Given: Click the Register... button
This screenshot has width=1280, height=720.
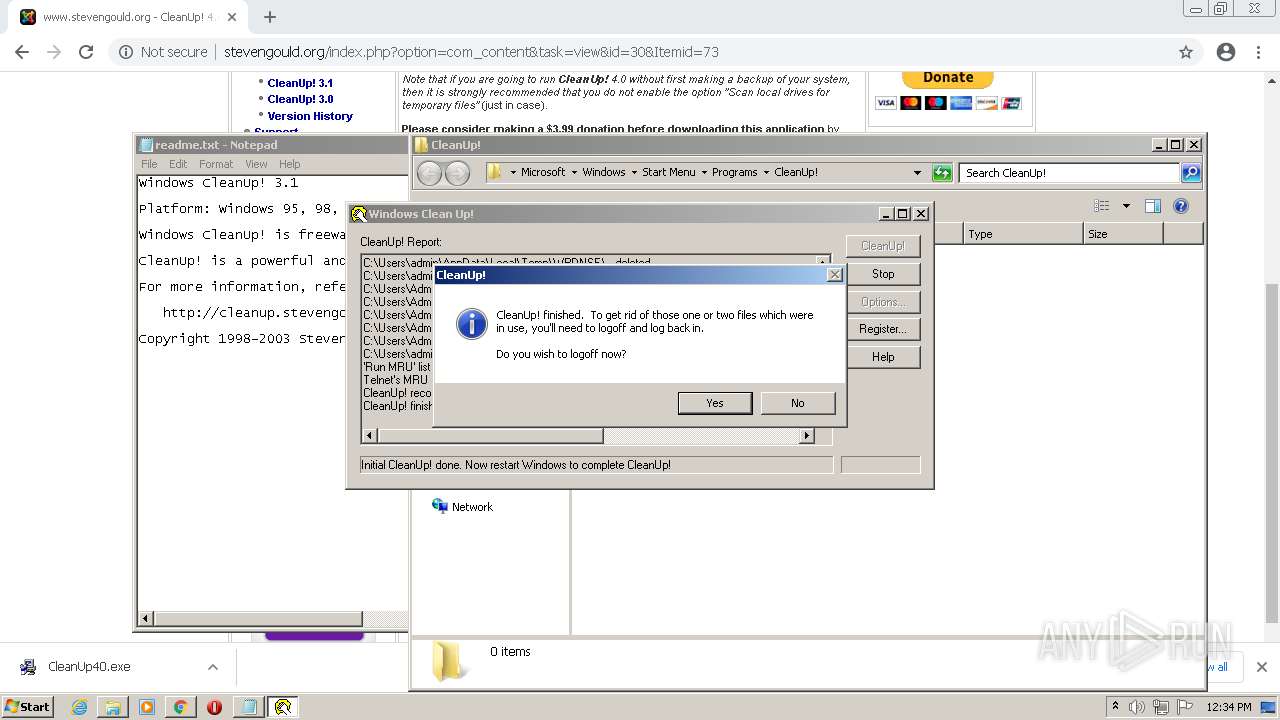Looking at the screenshot, I should 883,329.
